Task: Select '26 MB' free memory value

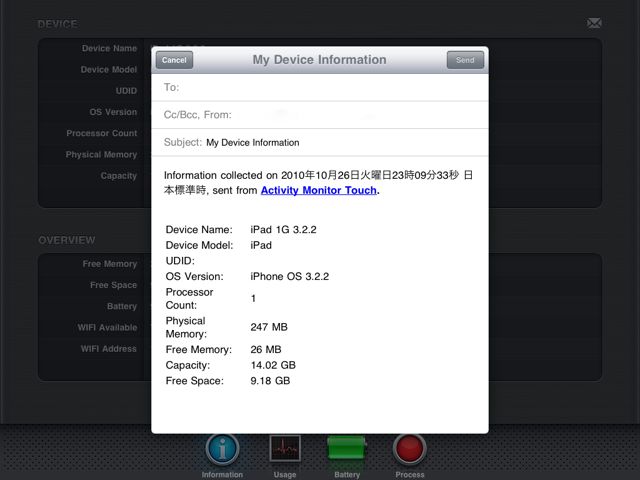Action: pos(266,349)
